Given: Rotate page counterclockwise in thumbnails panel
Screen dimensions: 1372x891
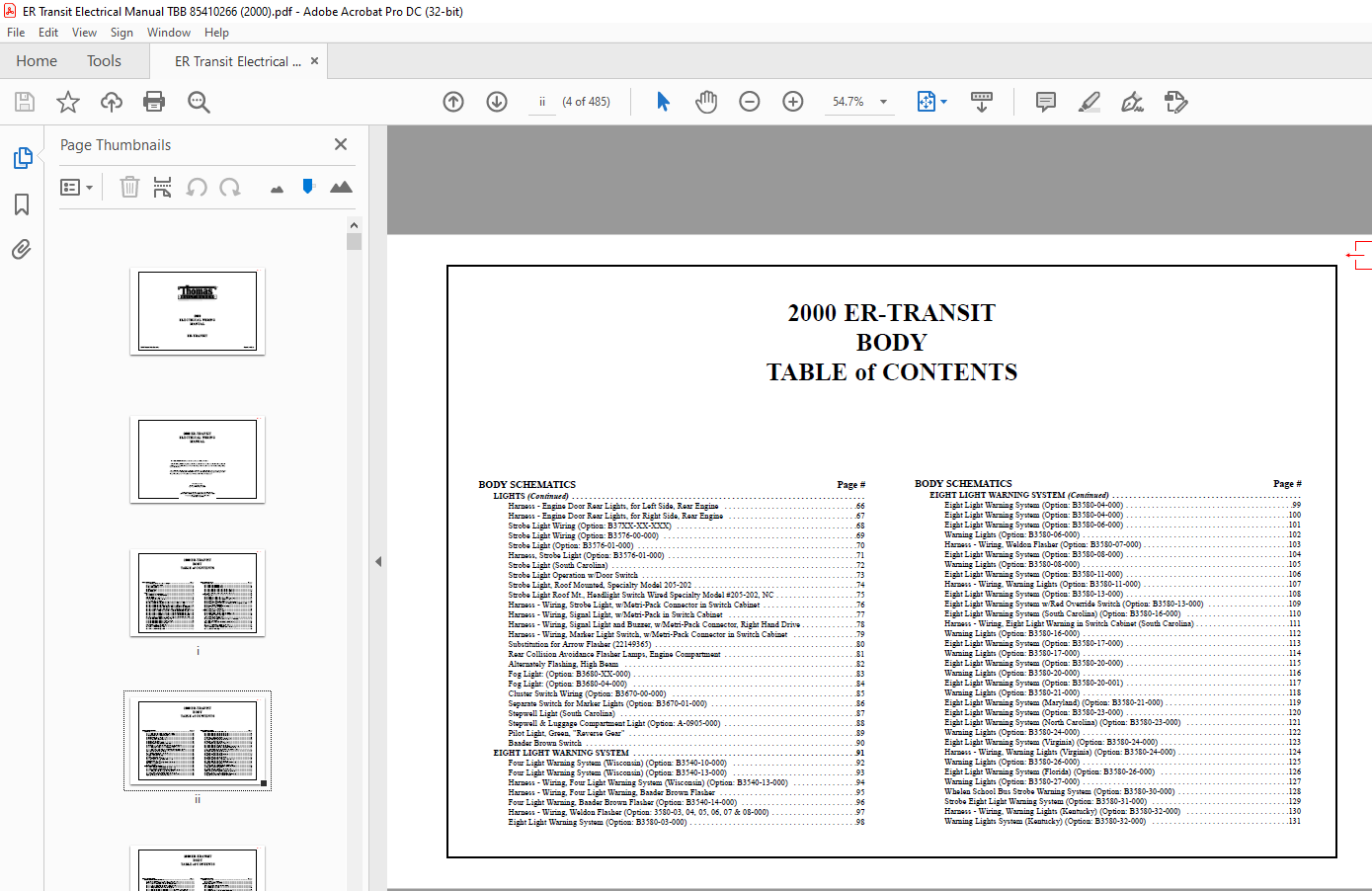Looking at the screenshot, I should coord(197,187).
